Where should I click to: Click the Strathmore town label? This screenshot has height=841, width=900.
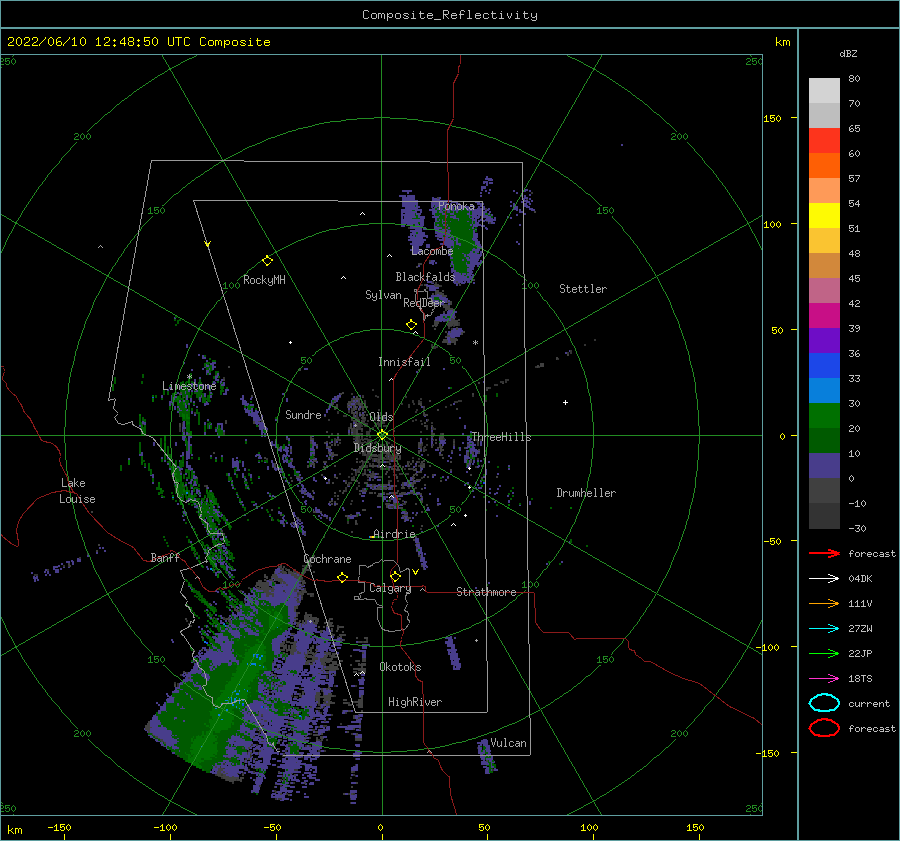[x=486, y=592]
